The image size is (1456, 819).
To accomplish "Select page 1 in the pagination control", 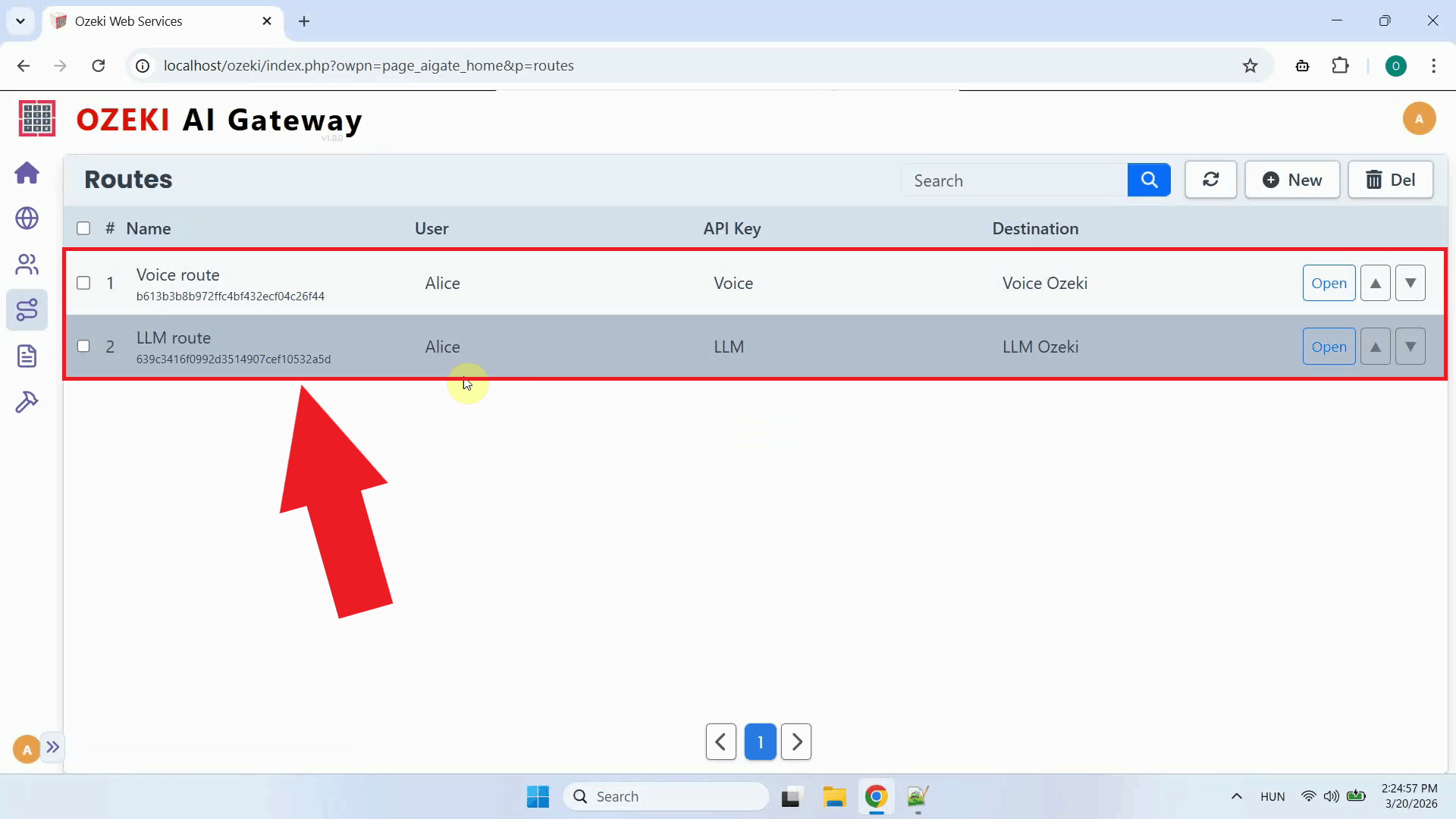I will point(760,742).
